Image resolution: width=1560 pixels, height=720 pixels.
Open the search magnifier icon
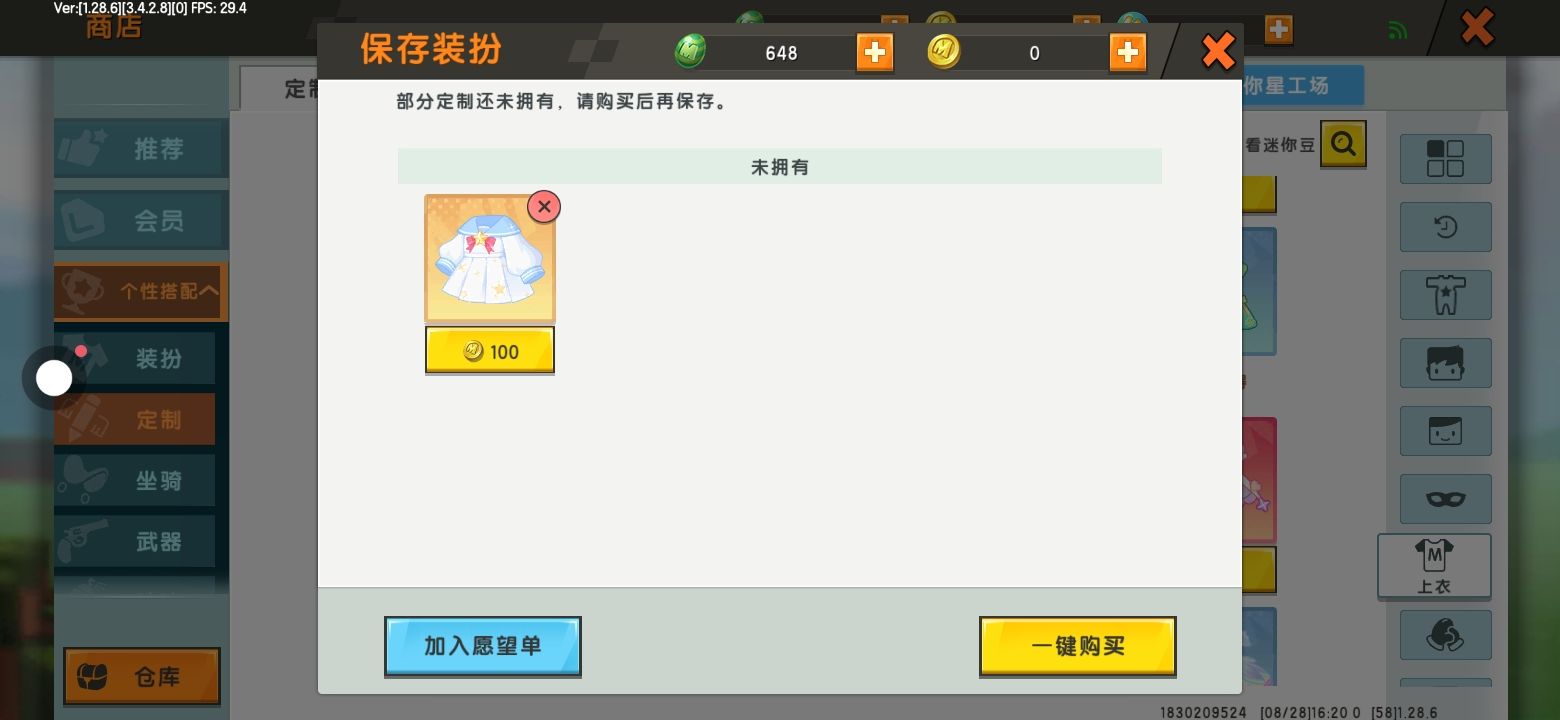pyautogui.click(x=1343, y=145)
